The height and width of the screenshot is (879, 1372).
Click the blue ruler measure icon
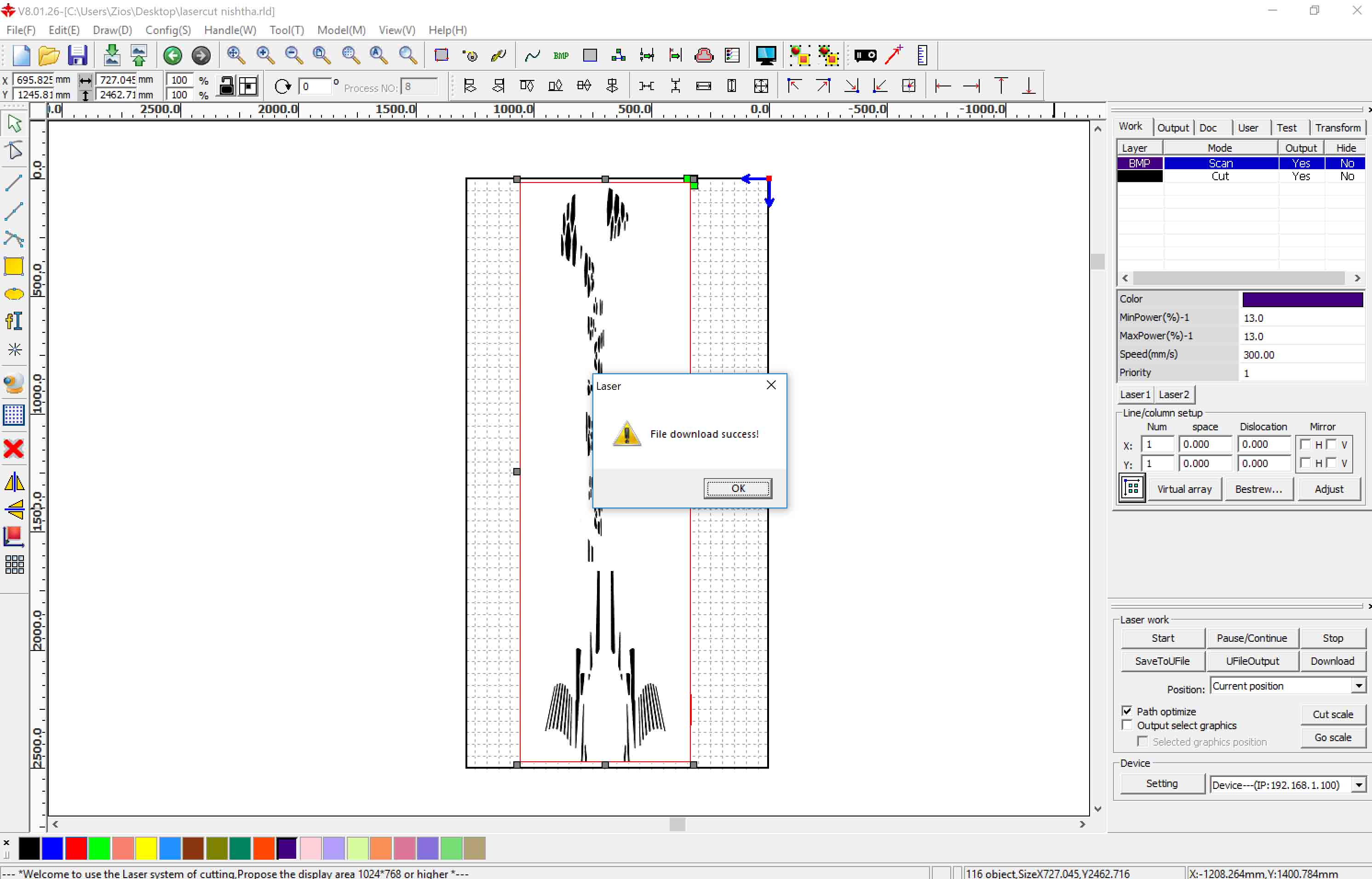pyautogui.click(x=922, y=55)
